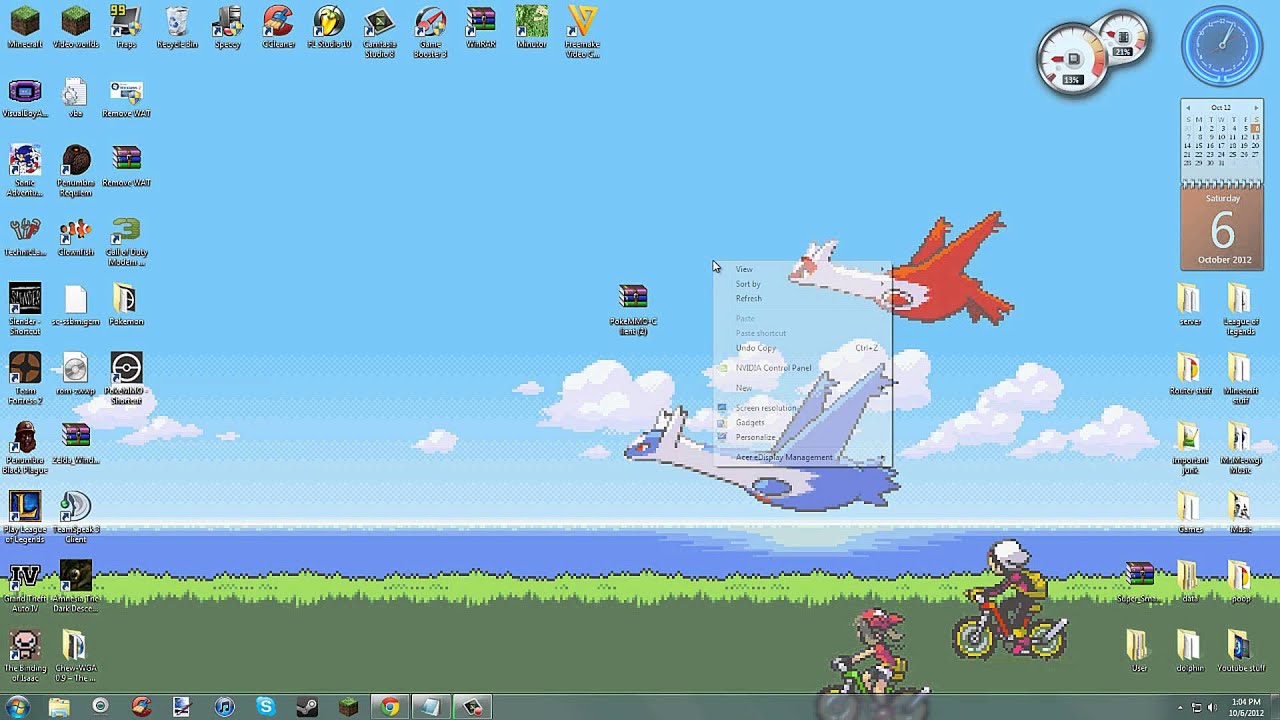The image size is (1280, 720).
Task: Select the Penumbra Black Plague shortcut
Action: (x=25, y=448)
